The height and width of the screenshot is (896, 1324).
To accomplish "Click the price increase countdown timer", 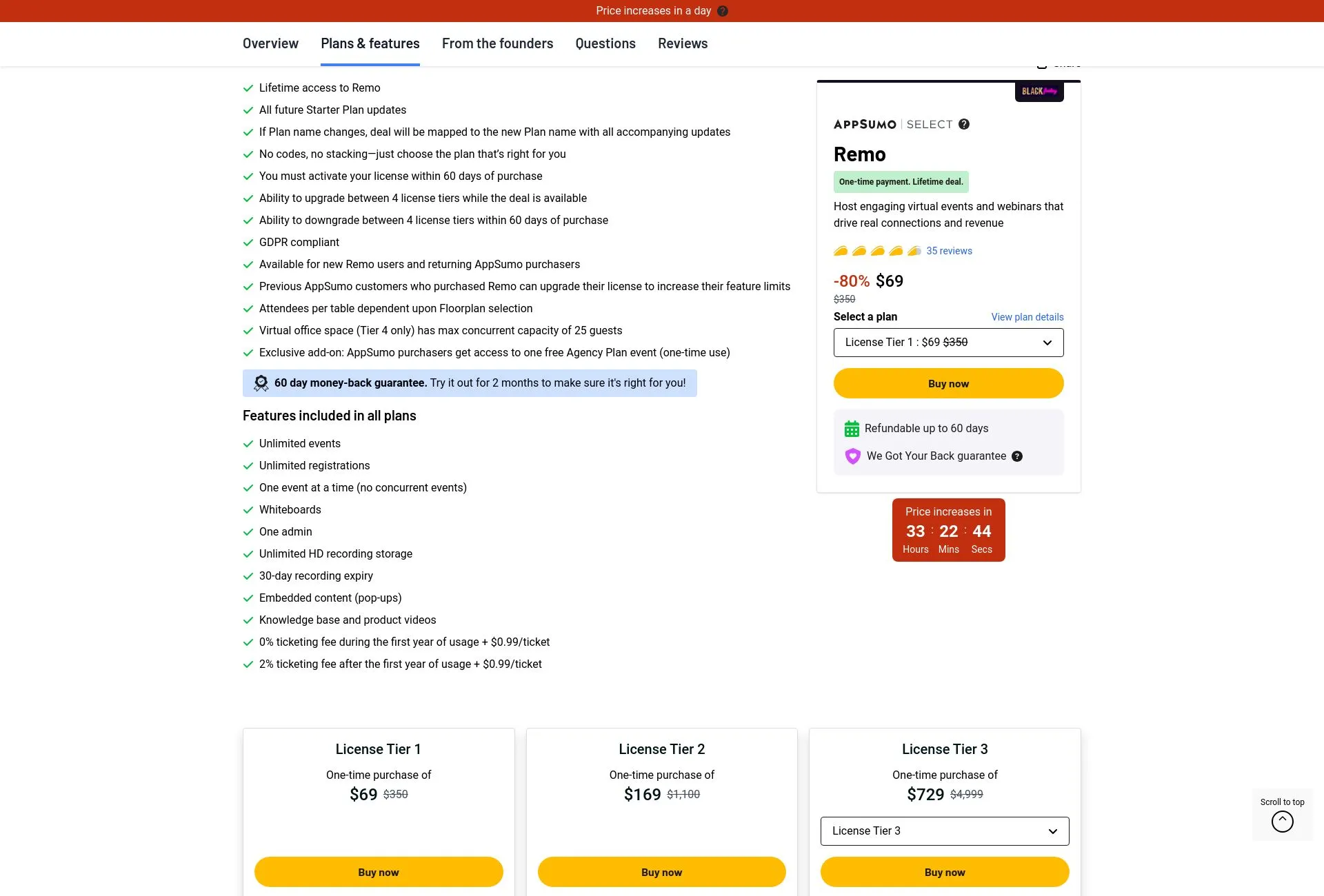I will click(x=948, y=530).
